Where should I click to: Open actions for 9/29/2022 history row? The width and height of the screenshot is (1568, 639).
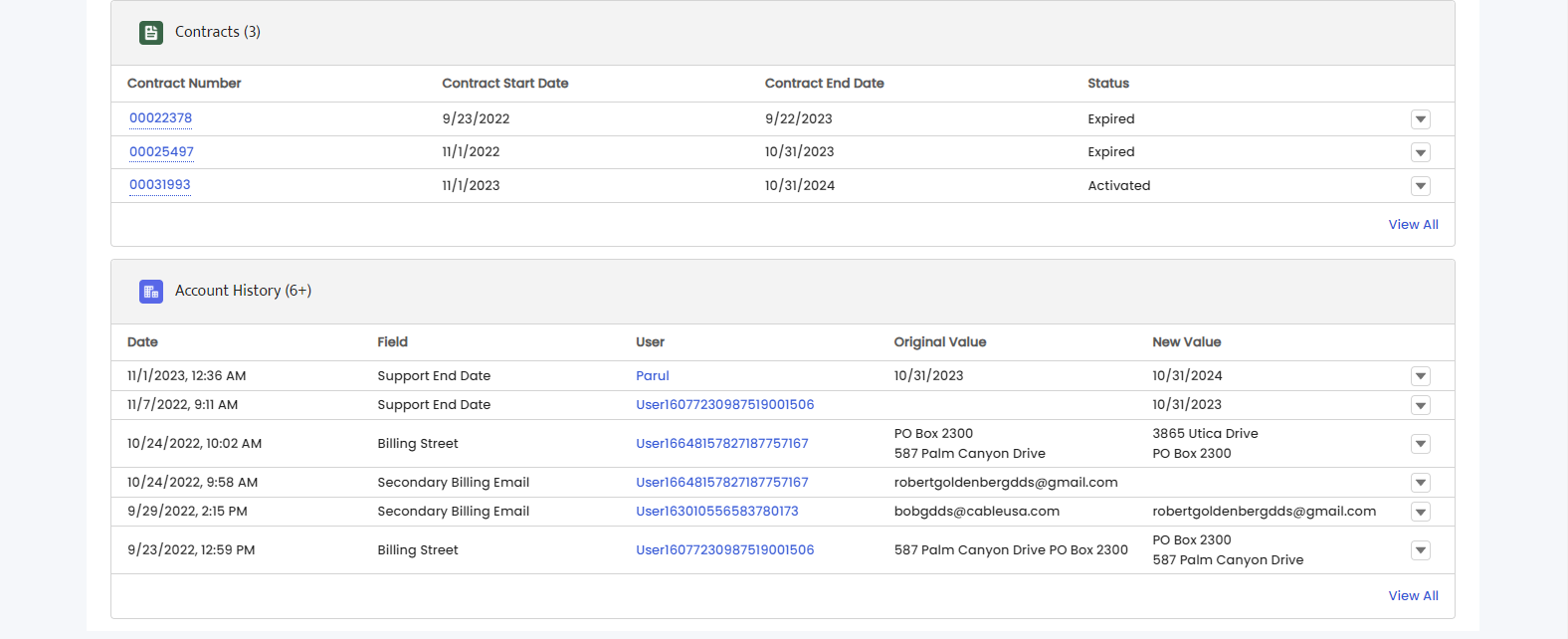point(1421,512)
